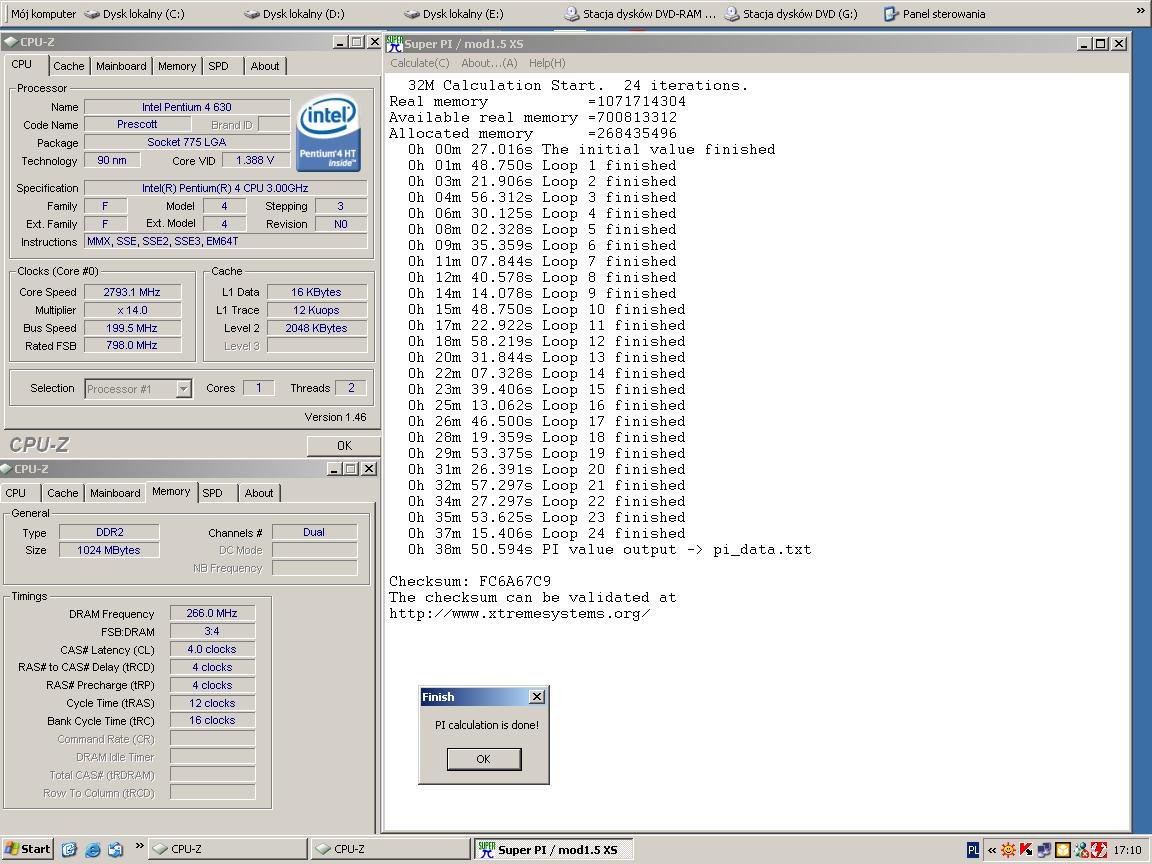Click the Multiplier x 14.0 value

coord(132,310)
